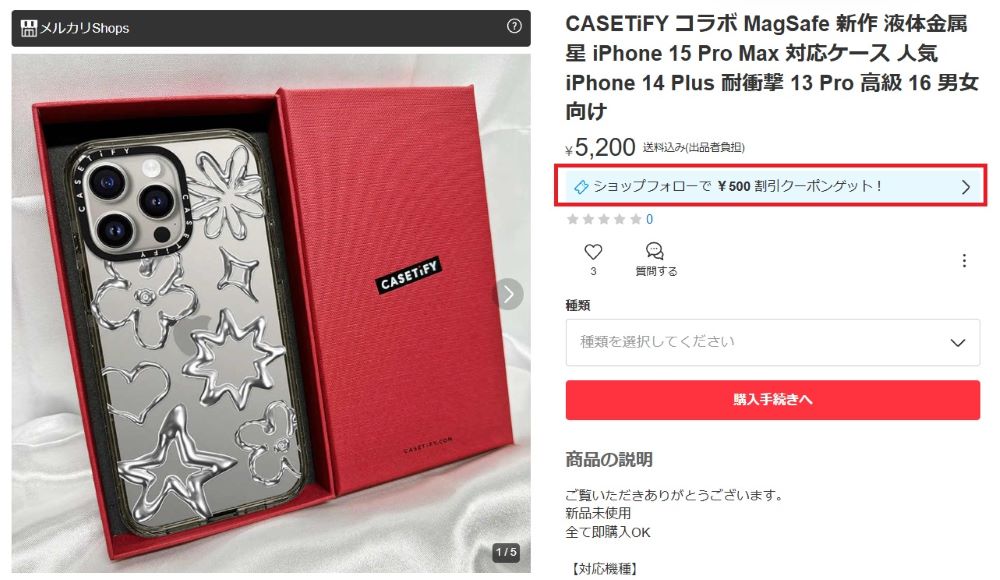Viewport: 1000px width, 580px height.
Task: Click the メルカリShops store icon
Action: pyautogui.click(x=29, y=28)
